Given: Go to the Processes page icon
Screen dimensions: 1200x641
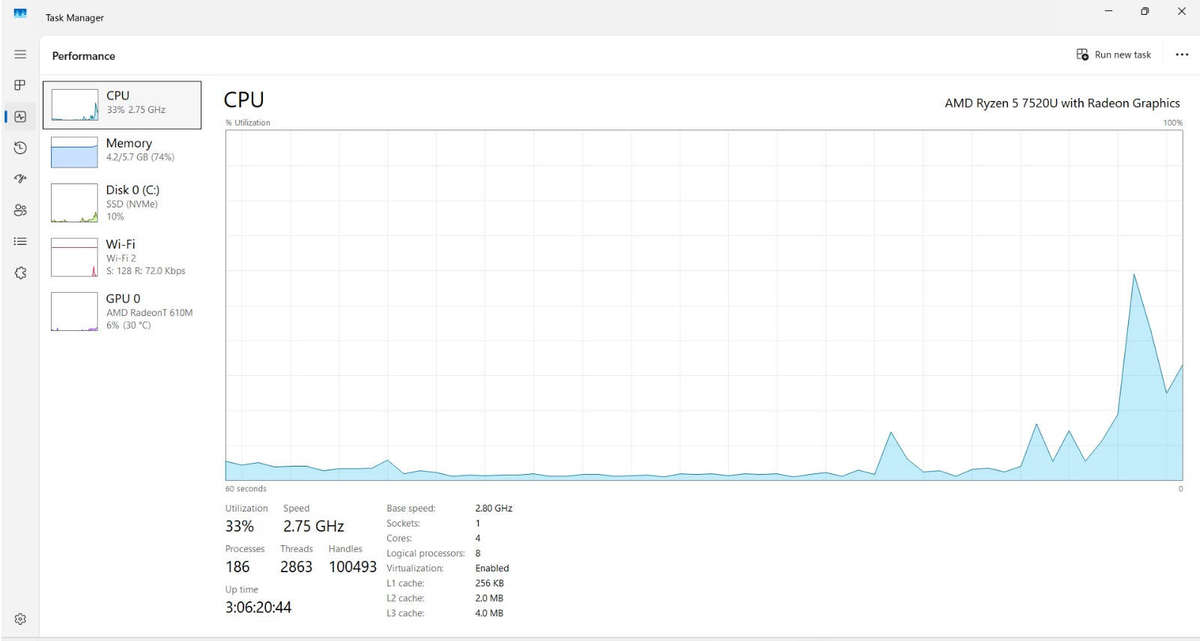Looking at the screenshot, I should 20,85.
